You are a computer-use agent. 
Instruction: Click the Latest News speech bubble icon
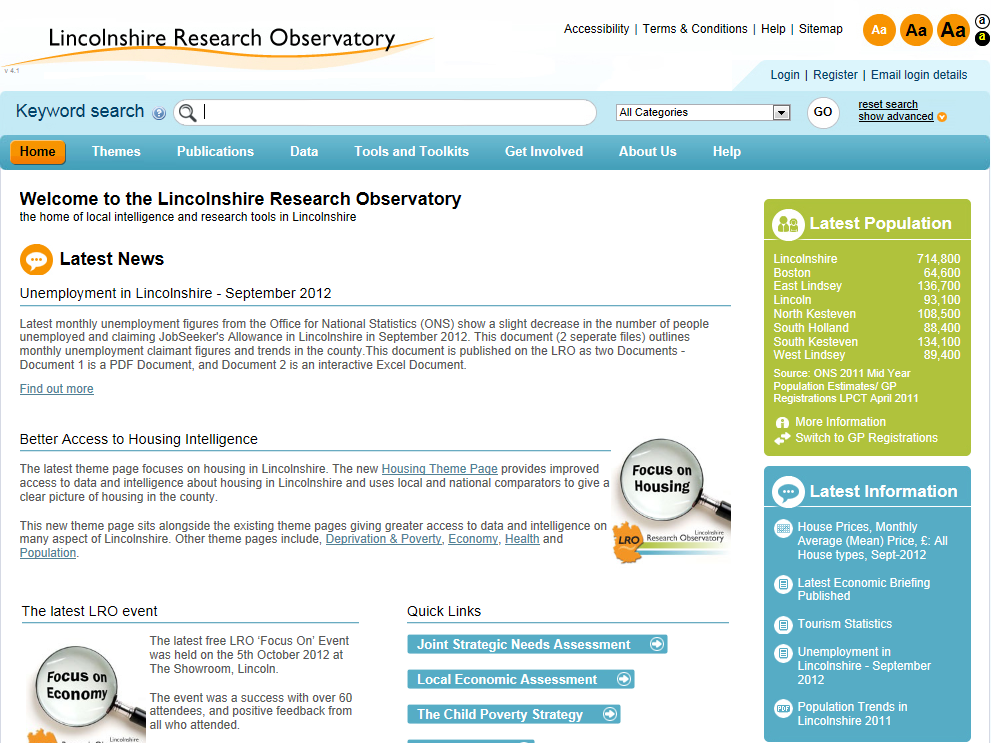[36, 259]
